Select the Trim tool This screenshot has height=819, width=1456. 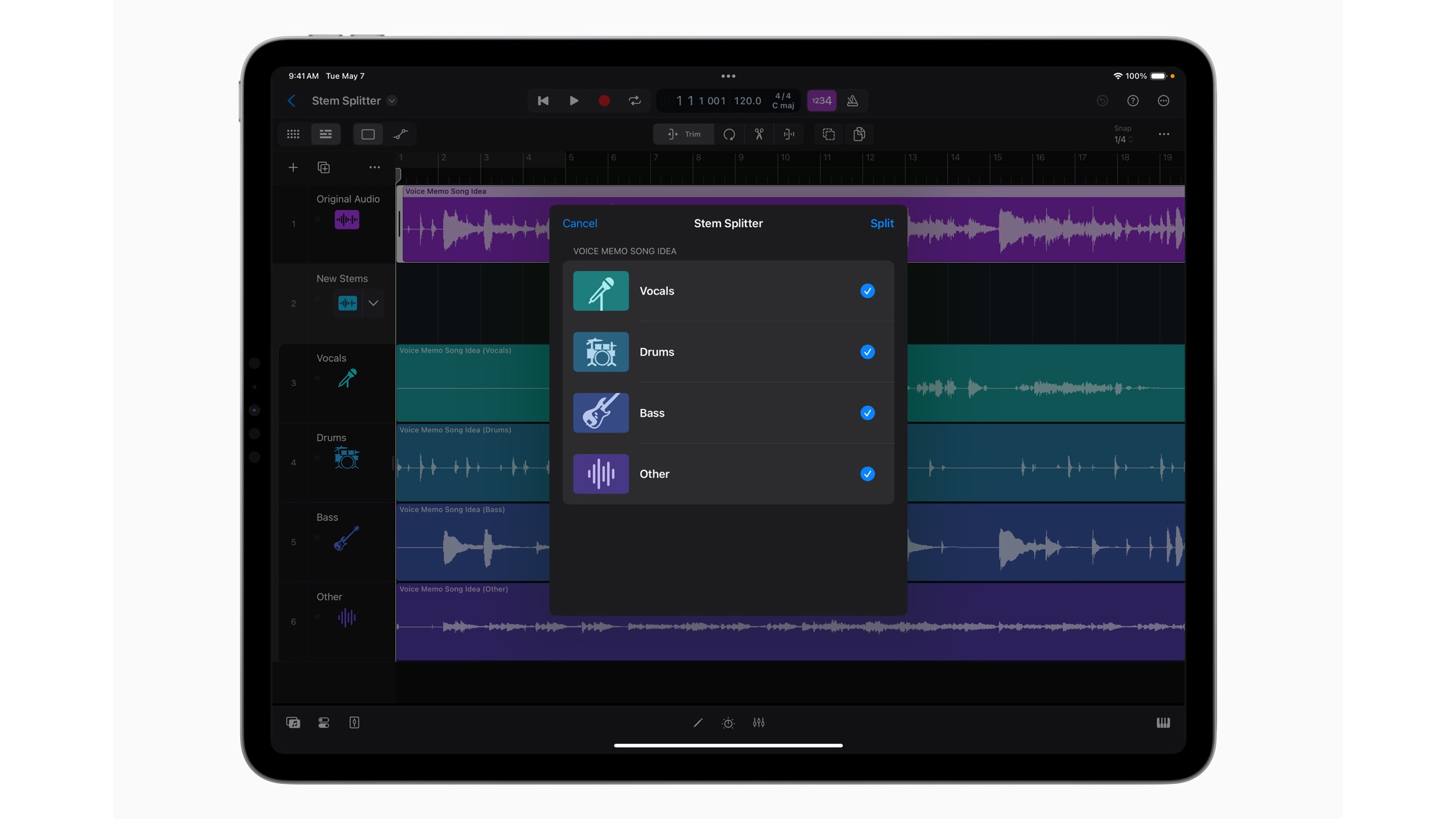[683, 134]
